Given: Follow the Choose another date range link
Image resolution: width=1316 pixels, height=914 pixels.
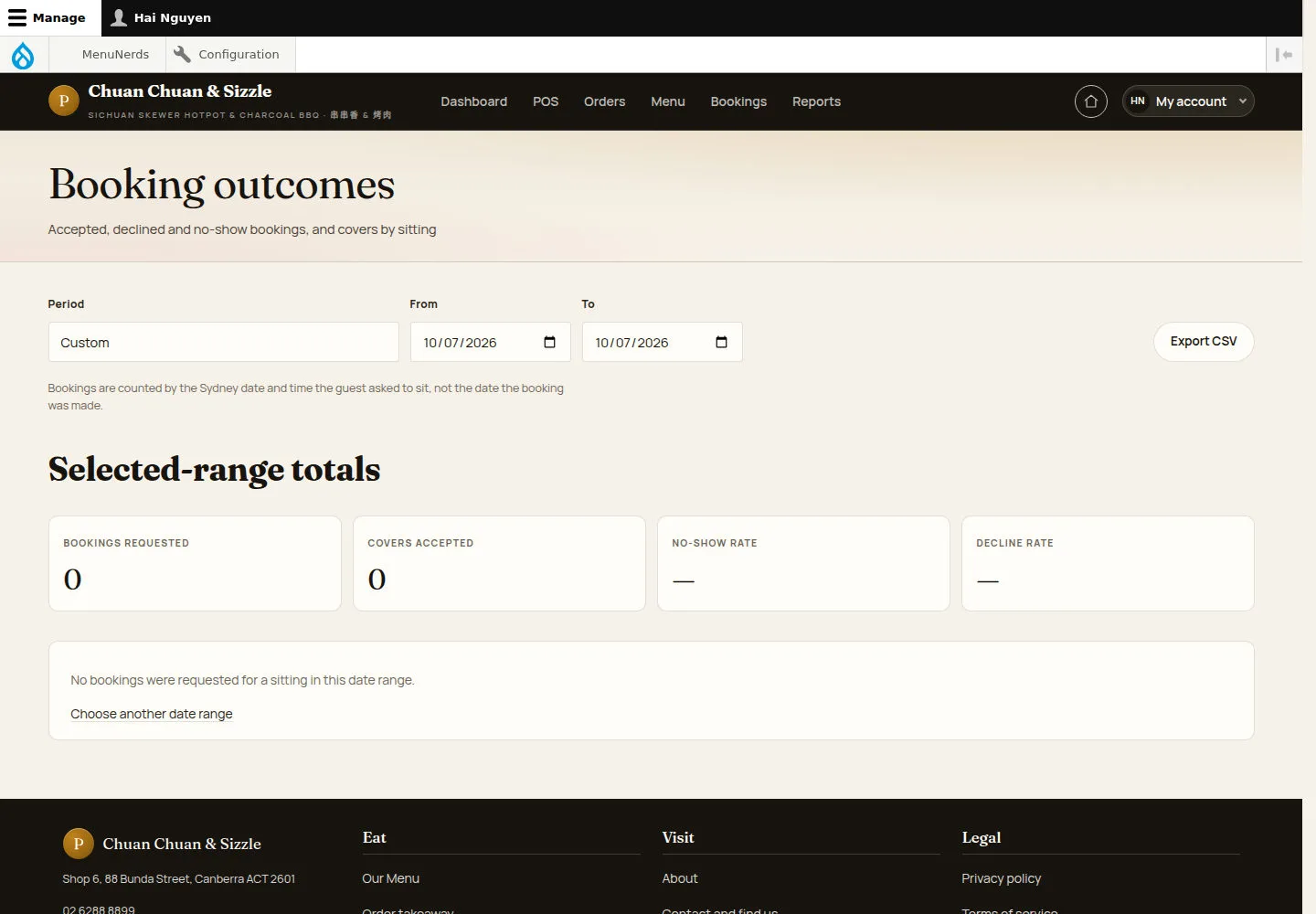Looking at the screenshot, I should 152,714.
